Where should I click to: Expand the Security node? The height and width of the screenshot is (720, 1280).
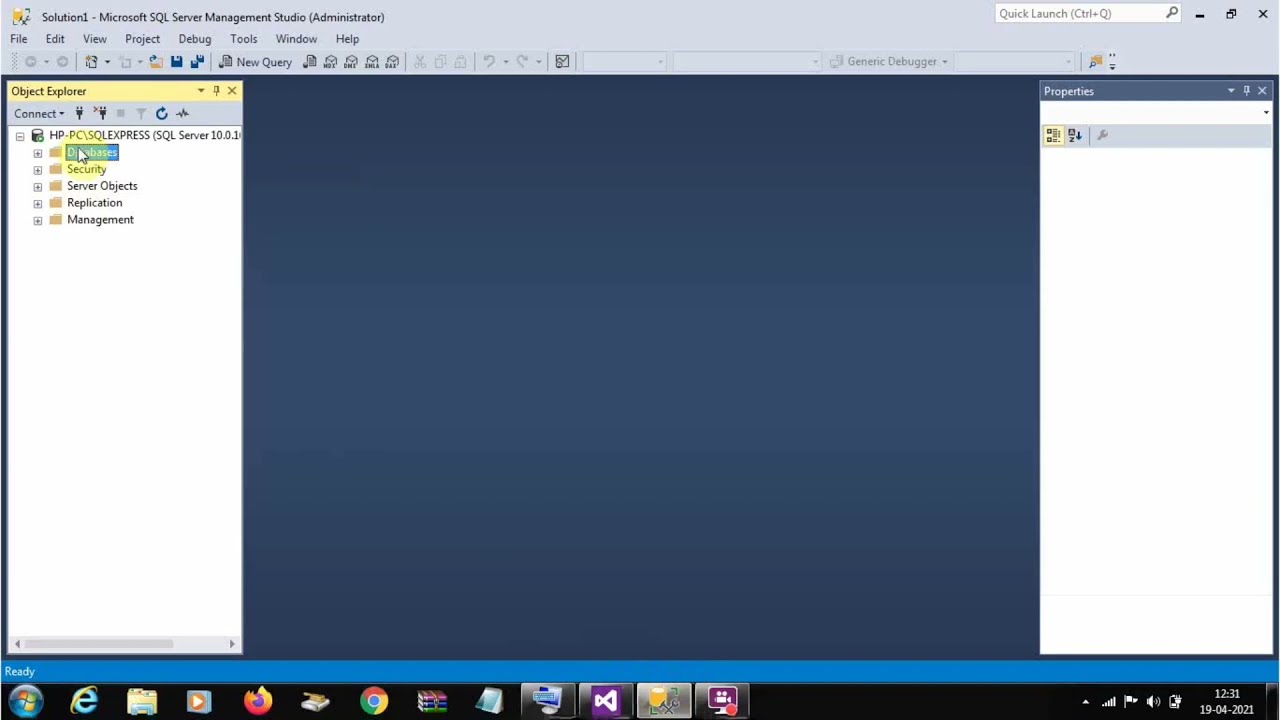(38, 170)
